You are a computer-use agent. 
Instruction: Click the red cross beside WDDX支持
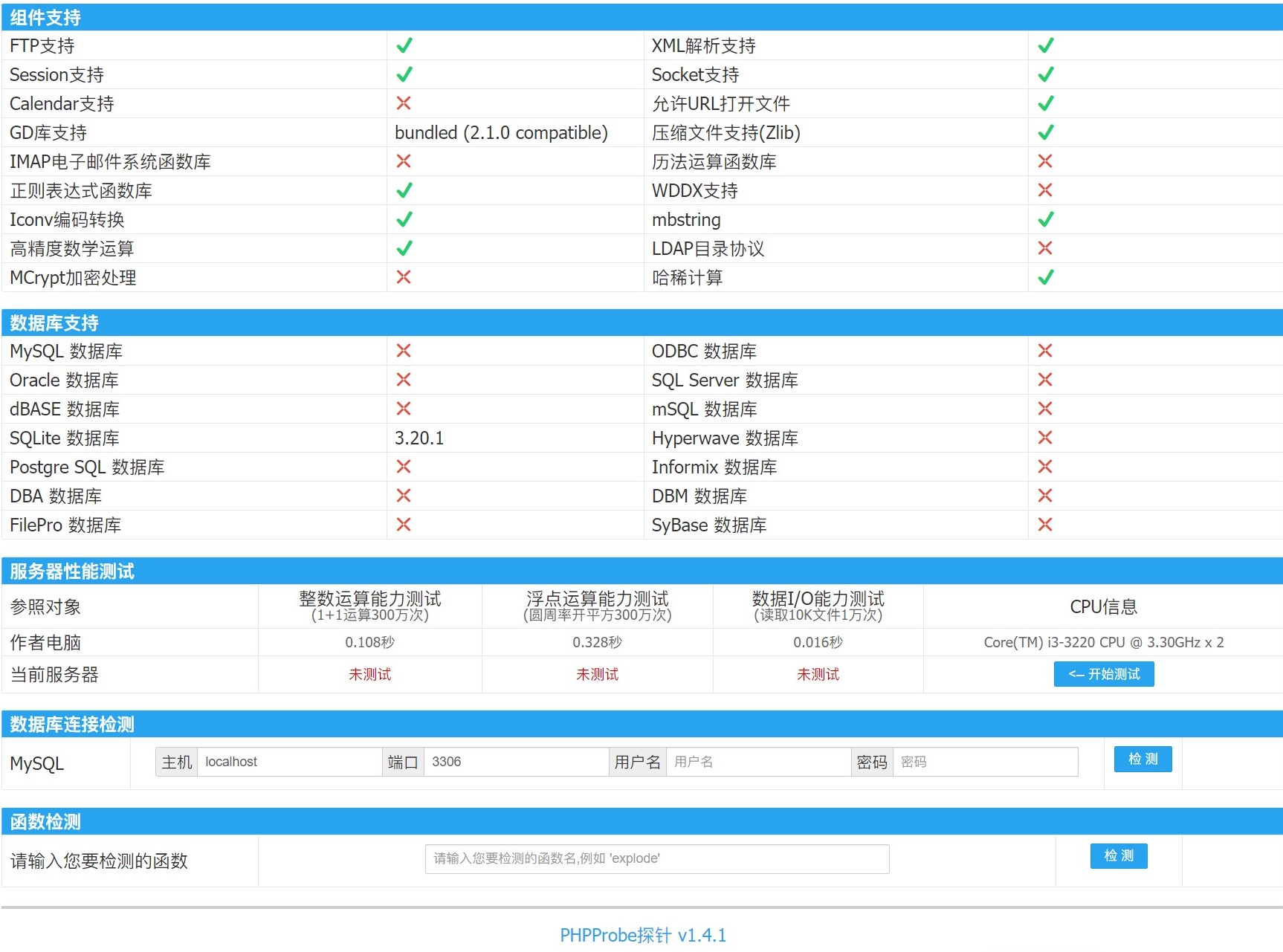(1045, 190)
